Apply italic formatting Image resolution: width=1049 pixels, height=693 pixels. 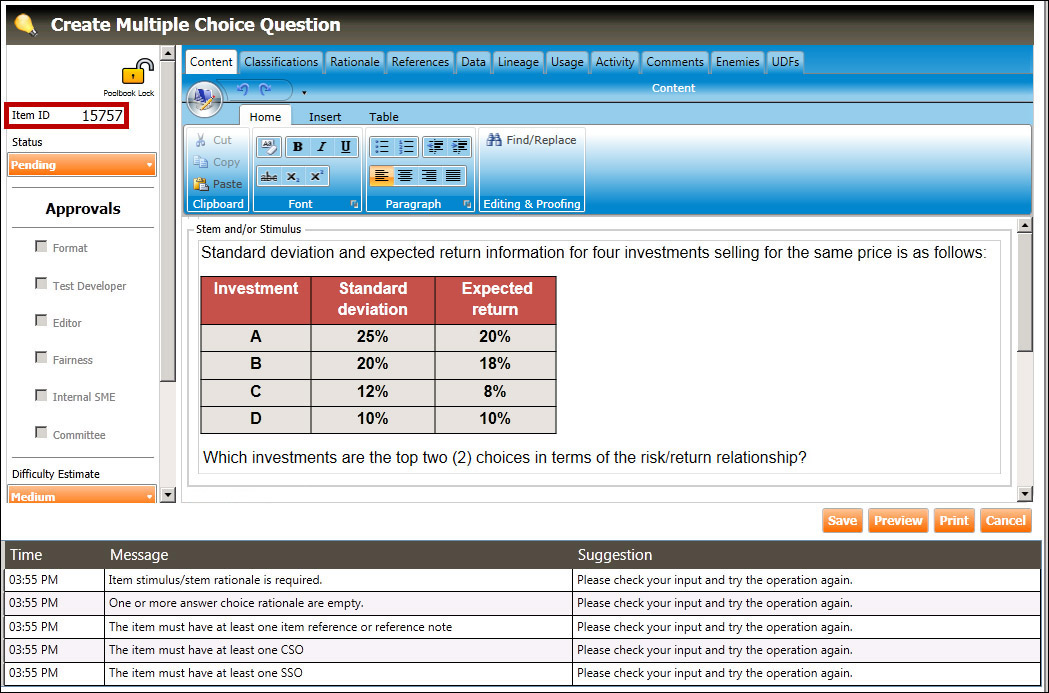point(321,147)
